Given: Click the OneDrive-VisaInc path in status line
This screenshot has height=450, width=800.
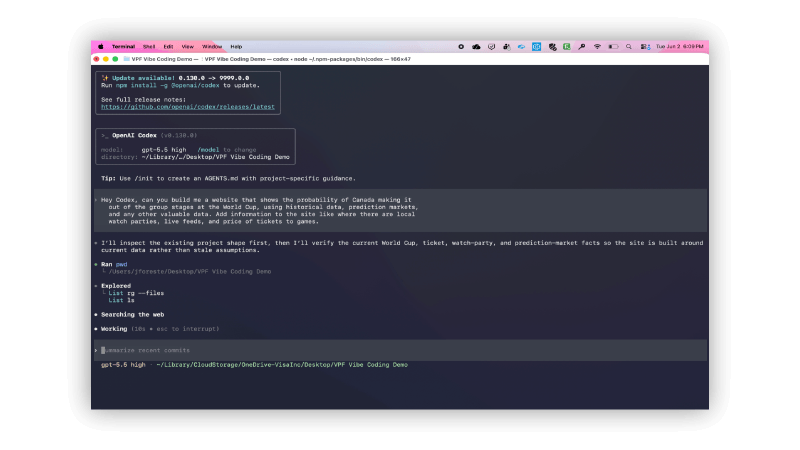Looking at the screenshot, I should (x=282, y=364).
